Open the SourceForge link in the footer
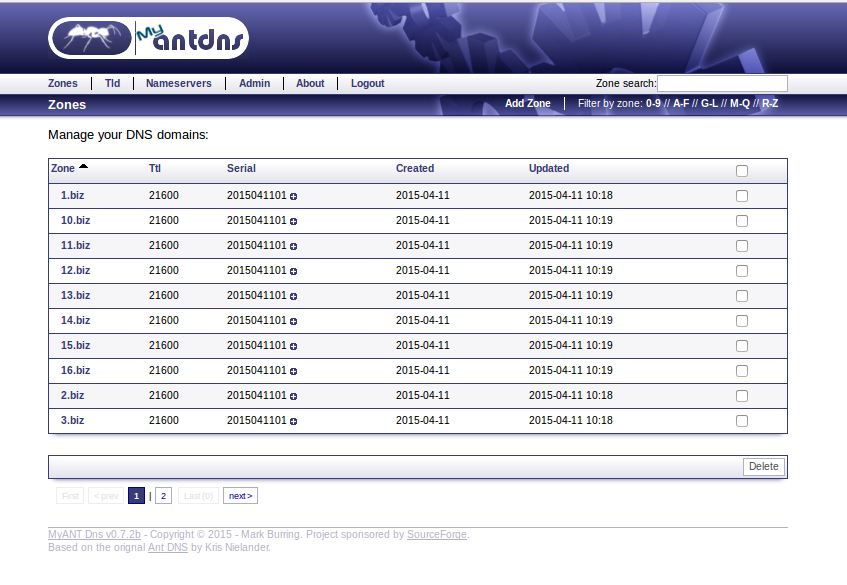 point(436,534)
